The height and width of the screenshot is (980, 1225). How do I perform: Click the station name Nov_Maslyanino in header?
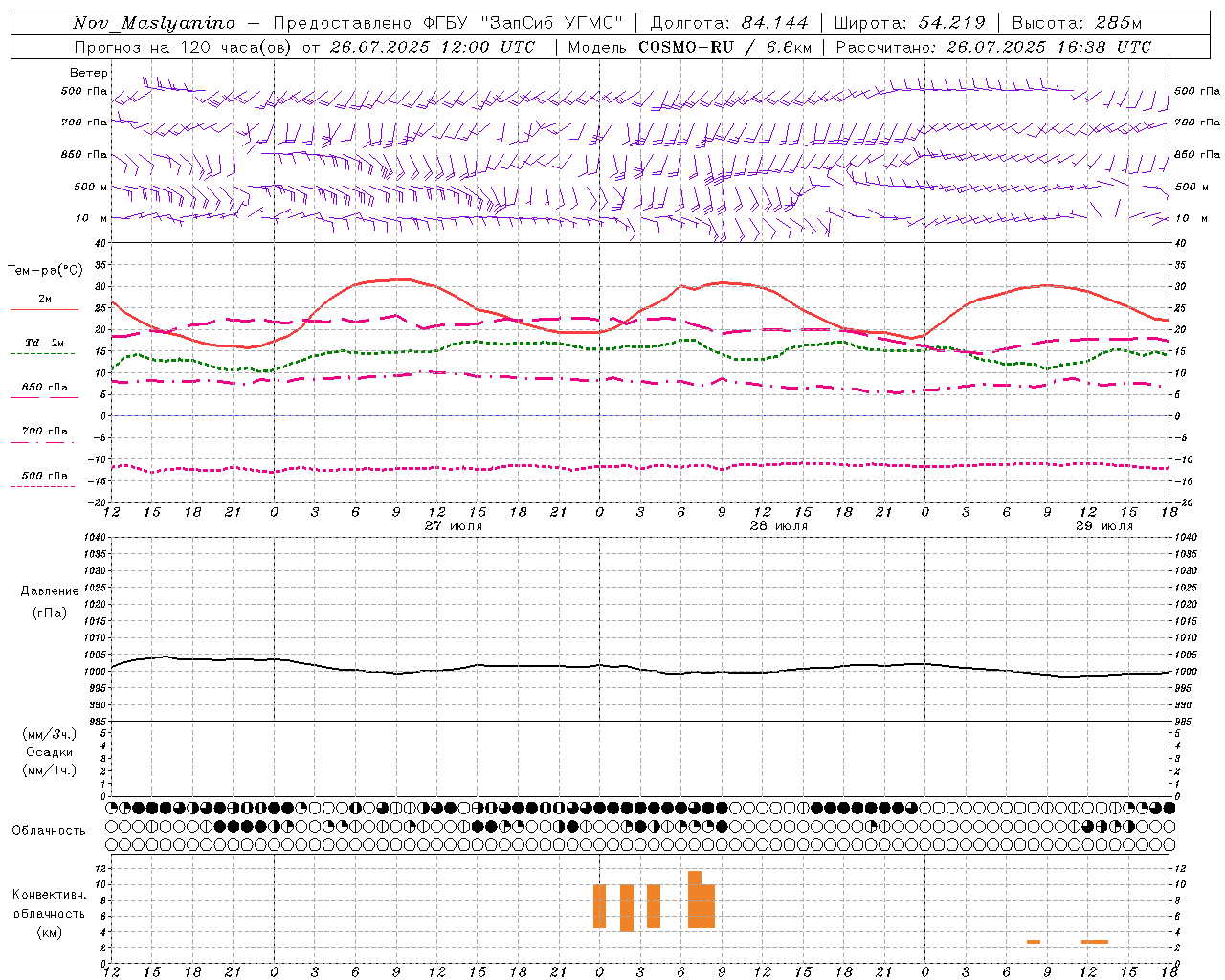pos(154,23)
